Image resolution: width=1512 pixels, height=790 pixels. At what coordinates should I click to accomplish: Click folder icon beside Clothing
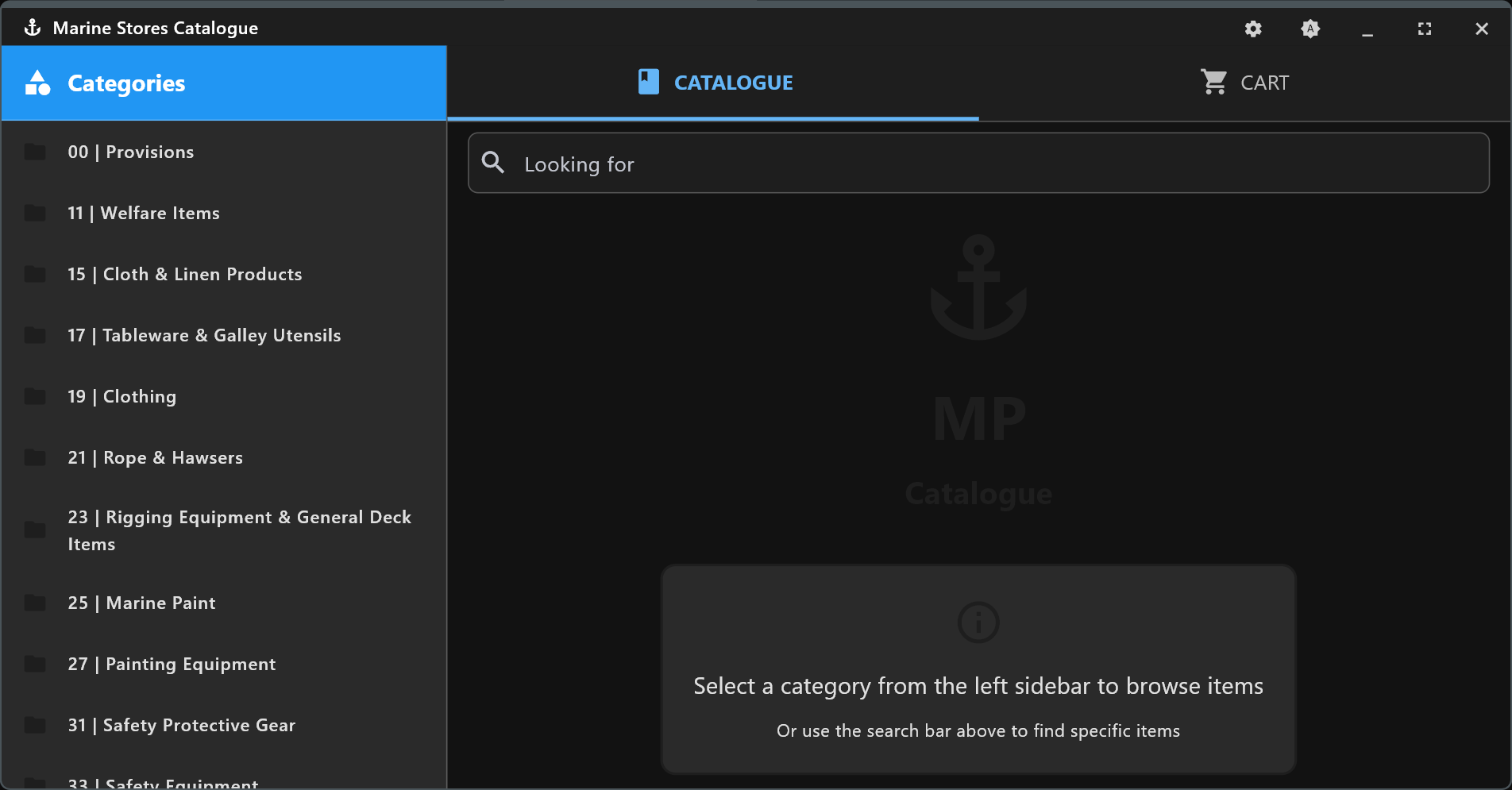[x=35, y=396]
